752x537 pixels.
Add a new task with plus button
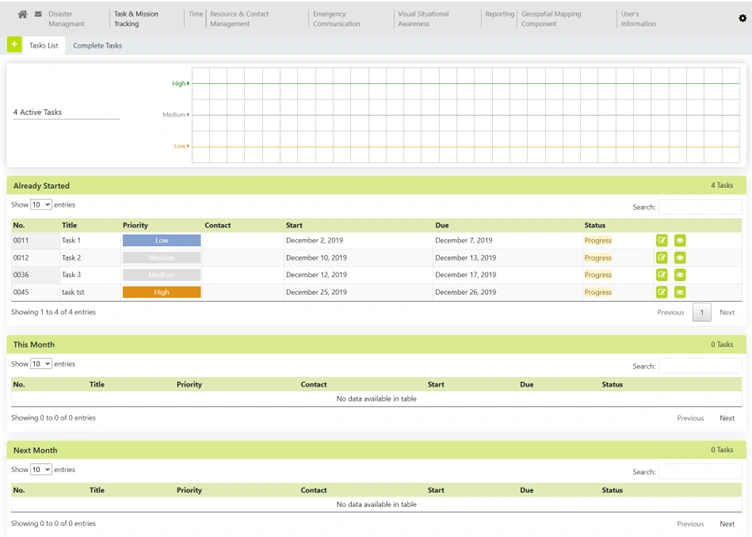coord(14,45)
